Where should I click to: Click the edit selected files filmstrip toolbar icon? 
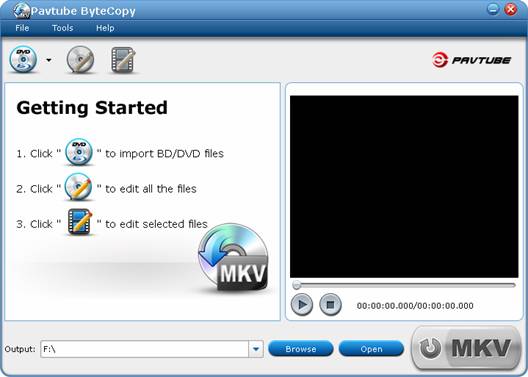click(x=123, y=60)
